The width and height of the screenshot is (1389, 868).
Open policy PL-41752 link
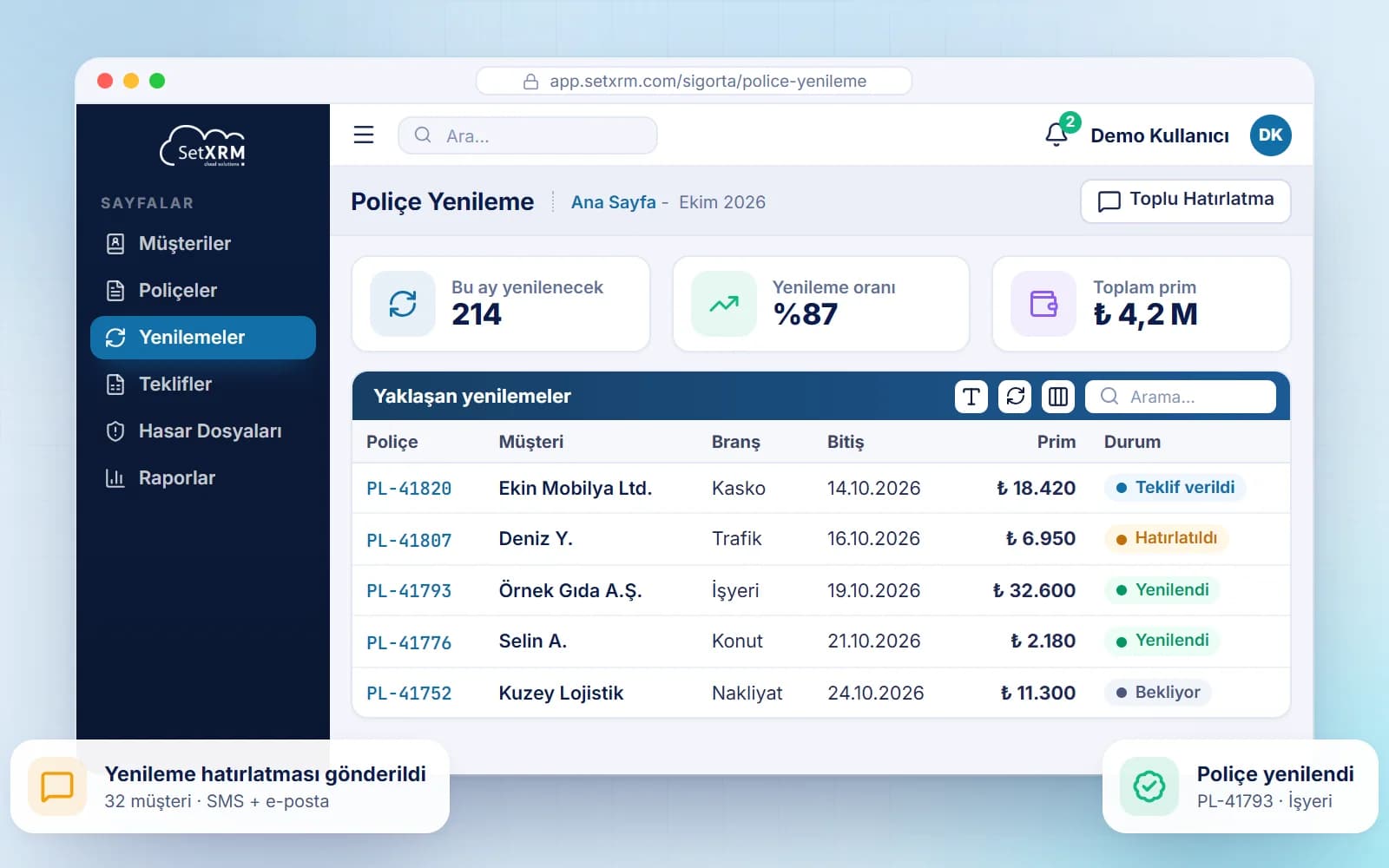409,694
